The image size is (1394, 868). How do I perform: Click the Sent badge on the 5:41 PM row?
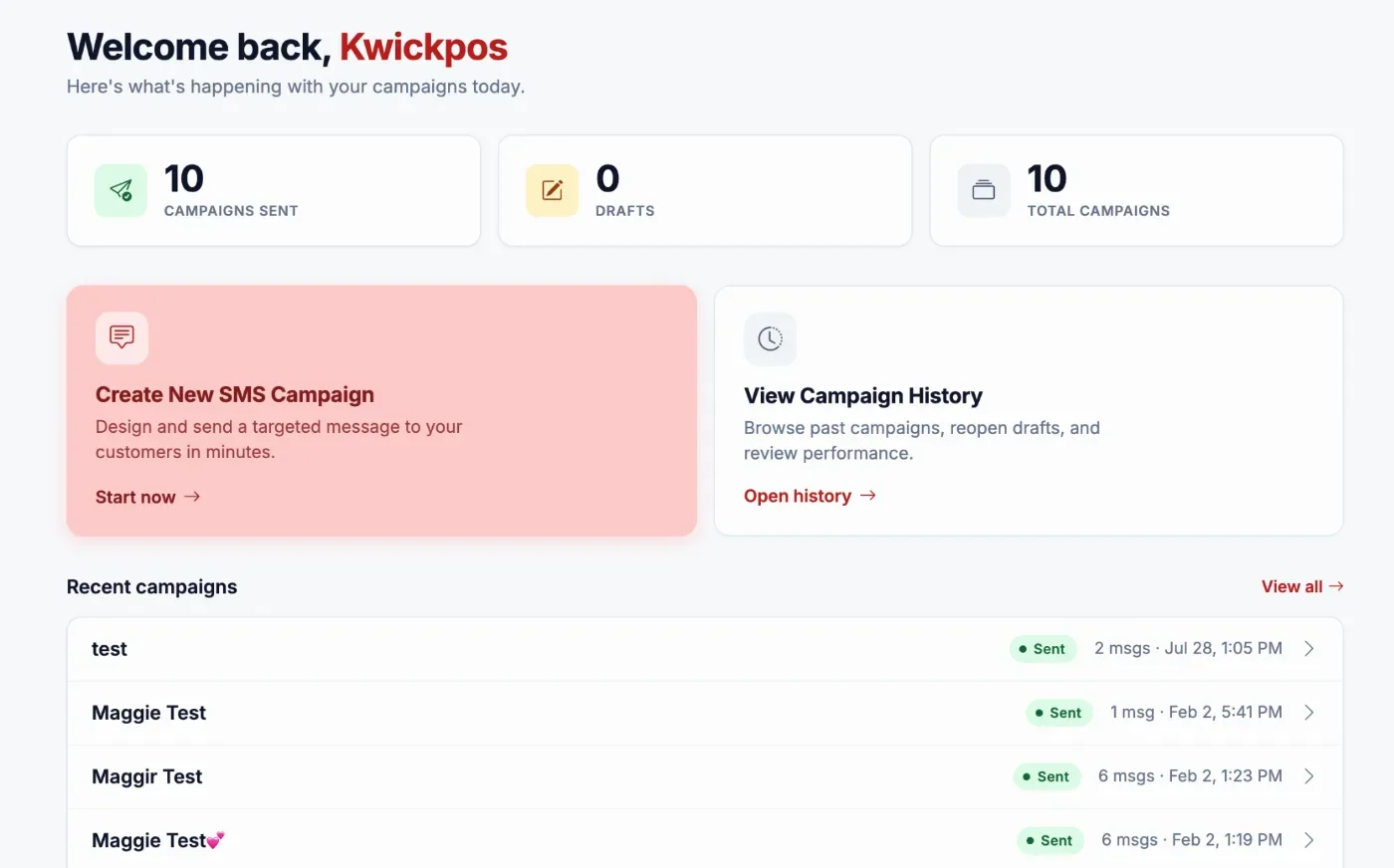(x=1058, y=713)
